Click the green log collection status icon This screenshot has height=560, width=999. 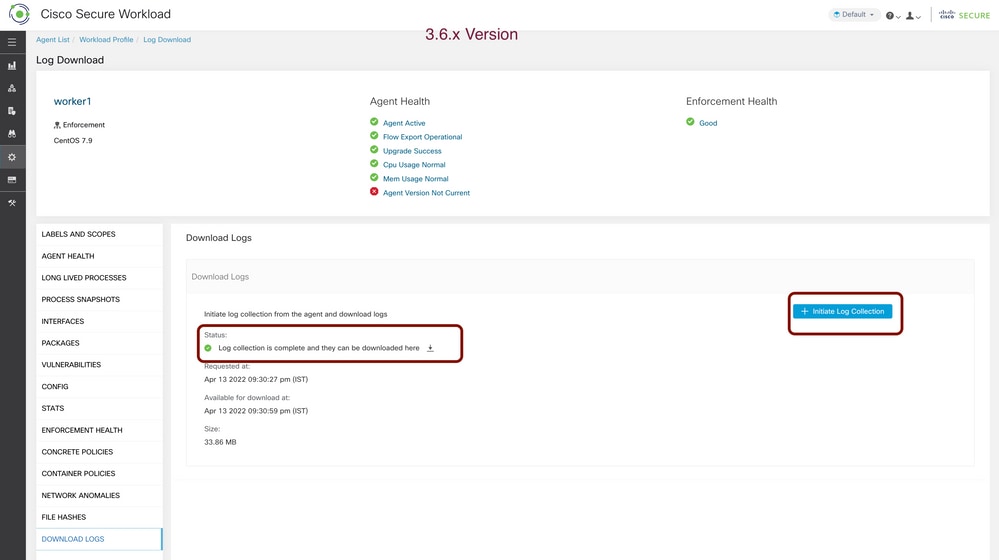click(208, 348)
